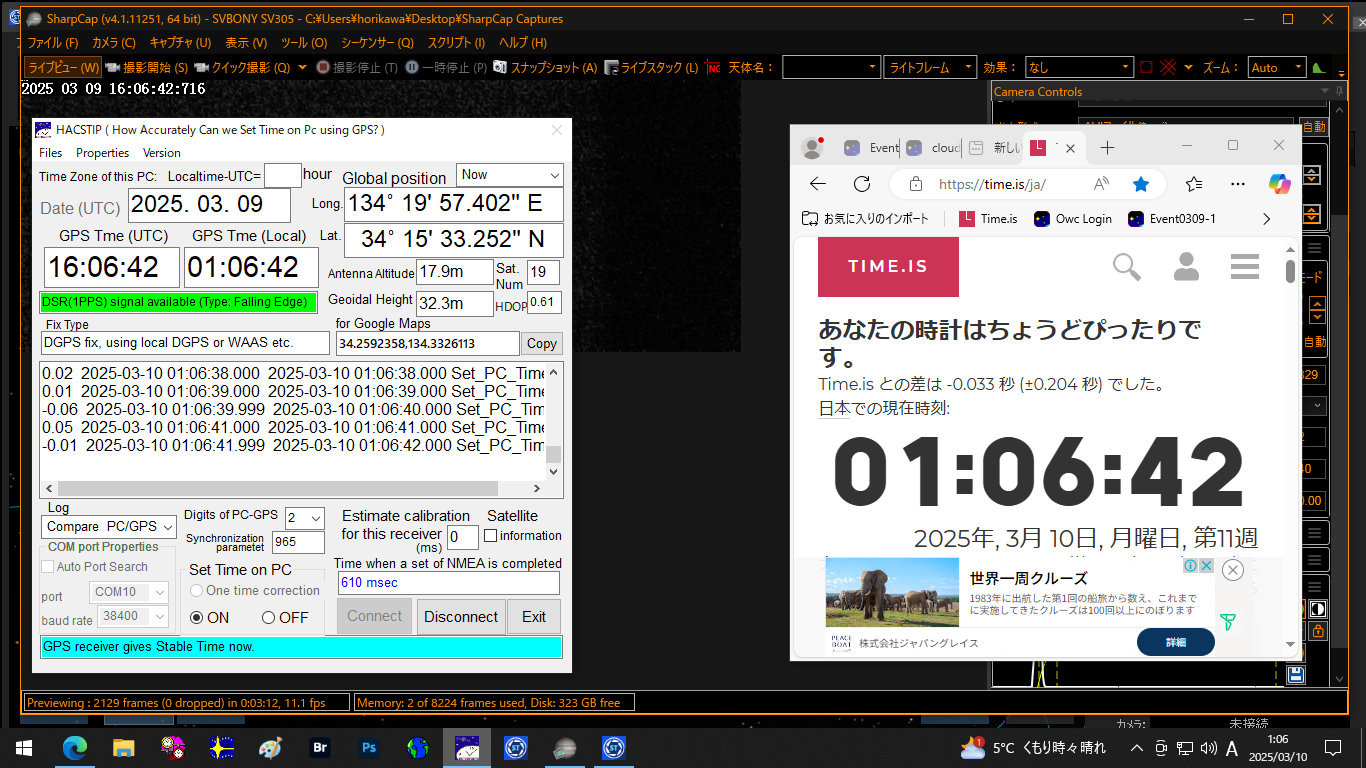Image resolution: width=1366 pixels, height=768 pixels.
Task: Open Edge Copilot icon
Action: (1280, 184)
